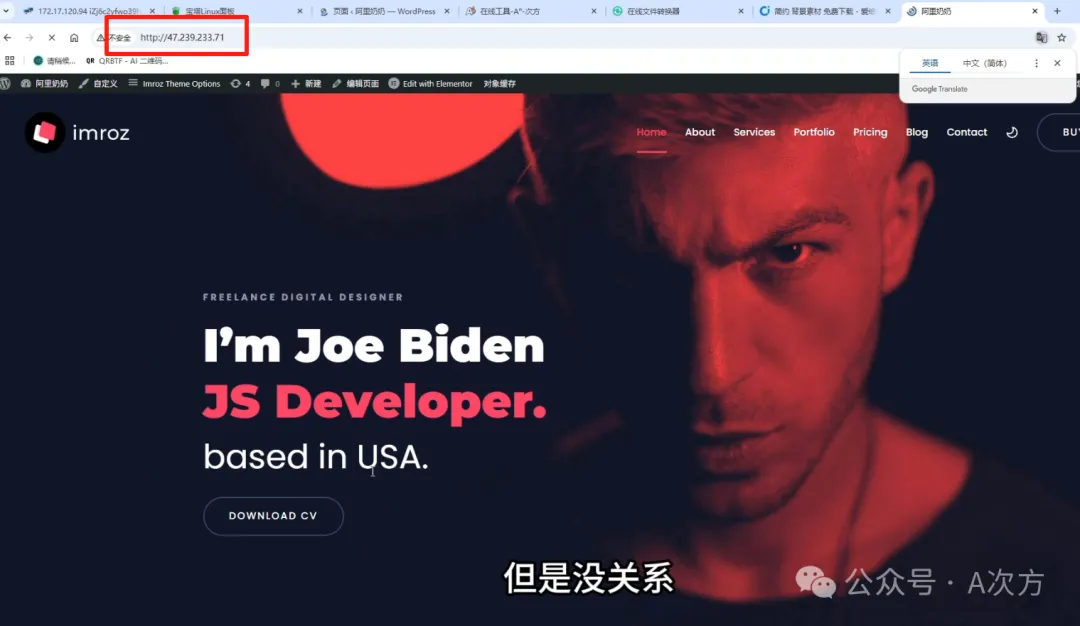Click the browser forward arrow
This screenshot has width=1080, height=626.
29,38
